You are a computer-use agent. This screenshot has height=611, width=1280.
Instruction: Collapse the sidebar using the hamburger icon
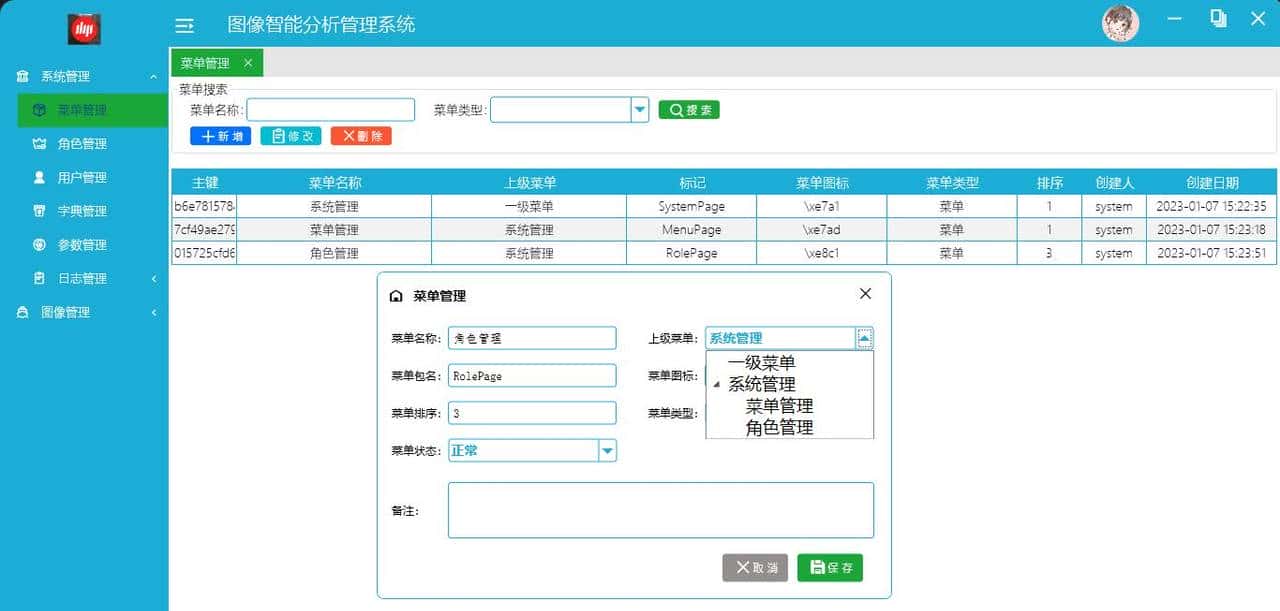click(184, 26)
